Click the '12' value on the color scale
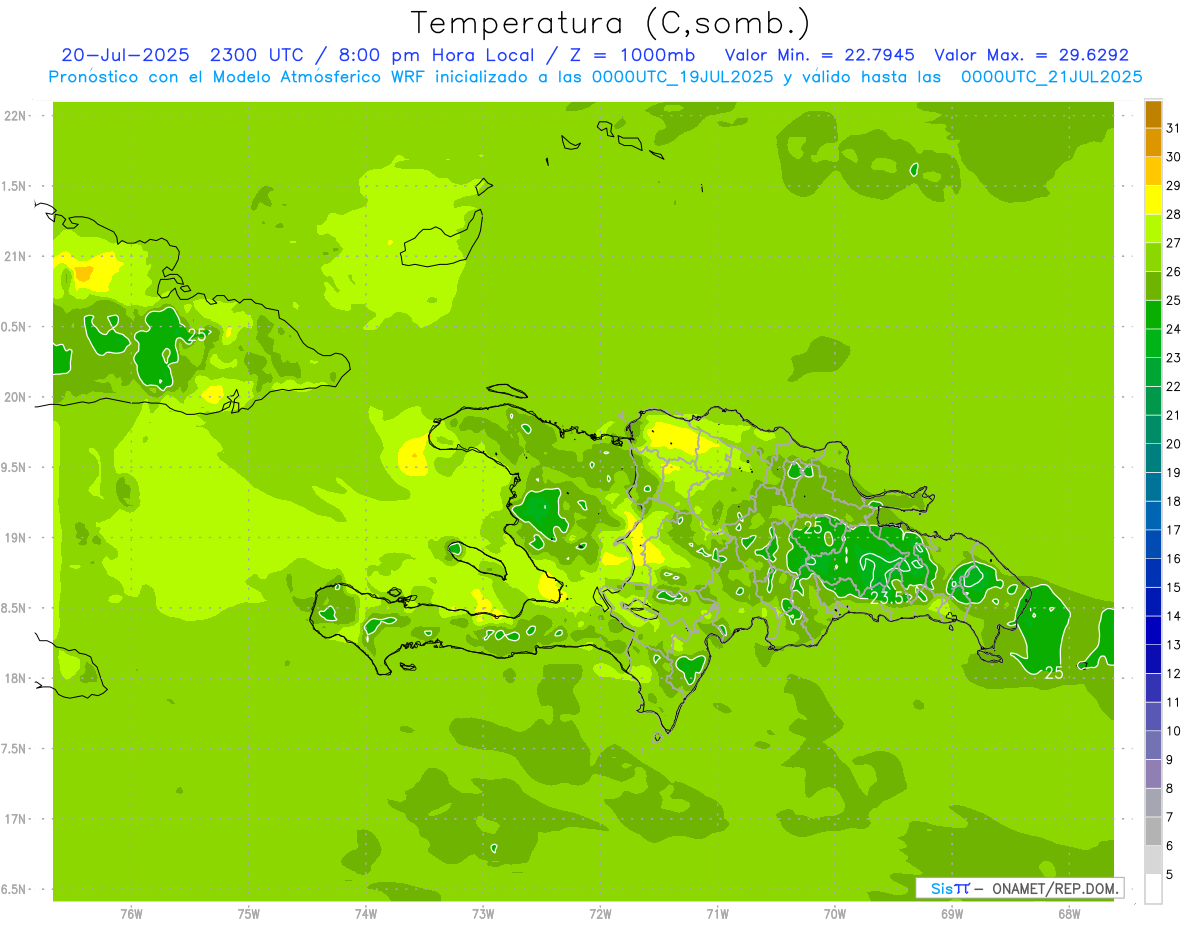Screen dimensions: 1200x927 pyautogui.click(x=1174, y=674)
